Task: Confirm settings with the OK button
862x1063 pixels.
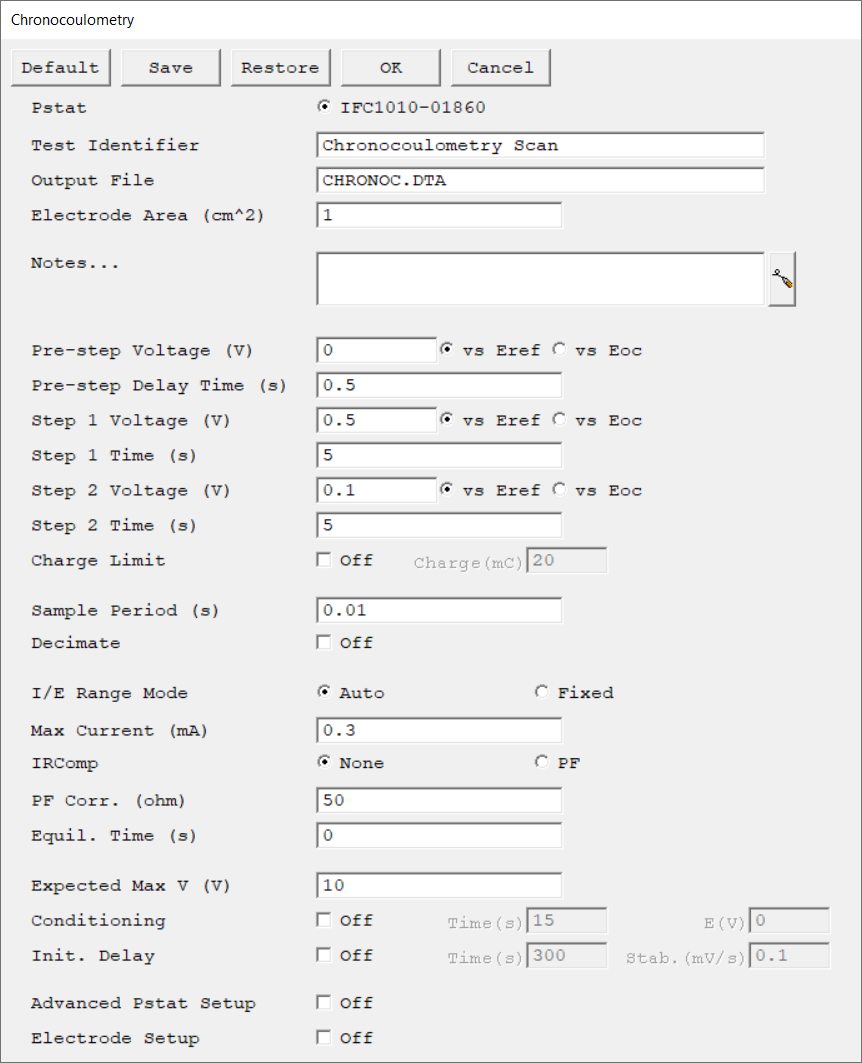Action: tap(391, 68)
